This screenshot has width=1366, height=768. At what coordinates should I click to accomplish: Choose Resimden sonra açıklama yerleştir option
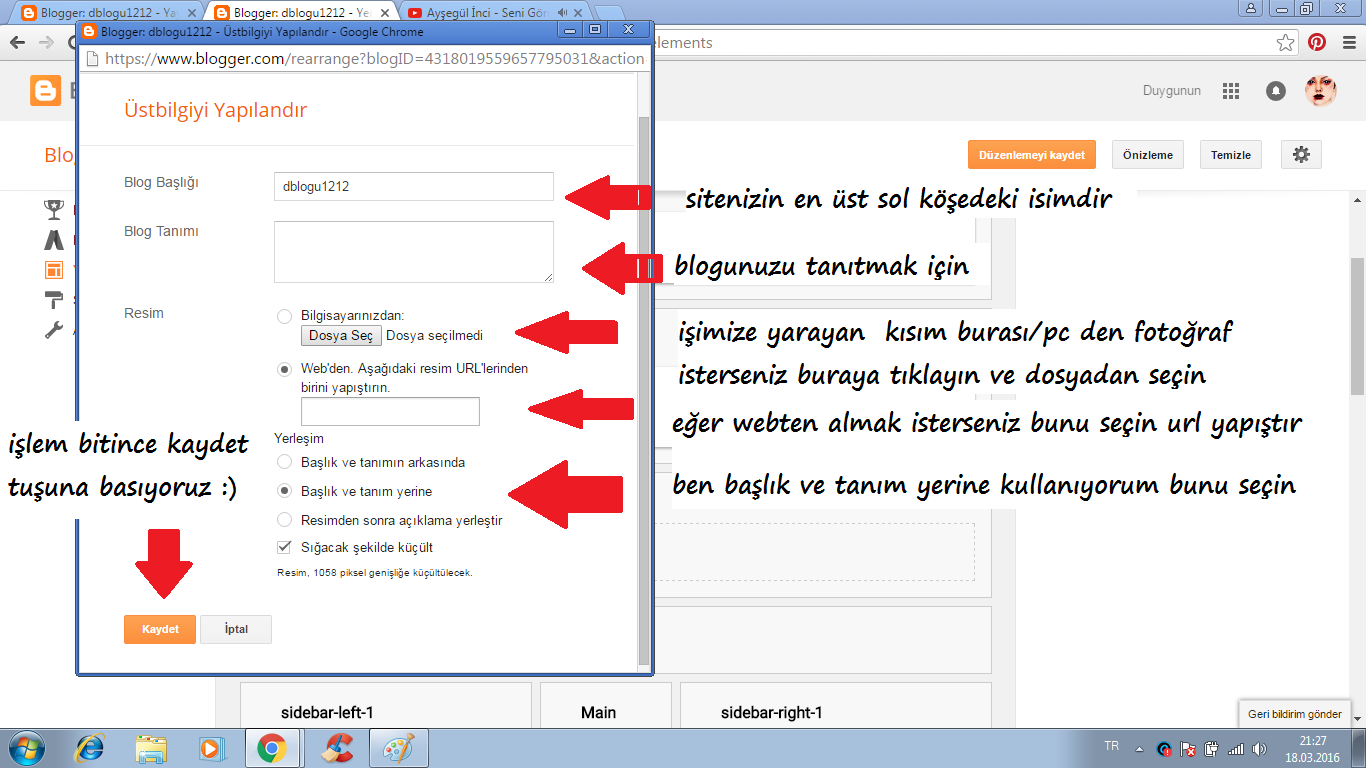[x=284, y=520]
